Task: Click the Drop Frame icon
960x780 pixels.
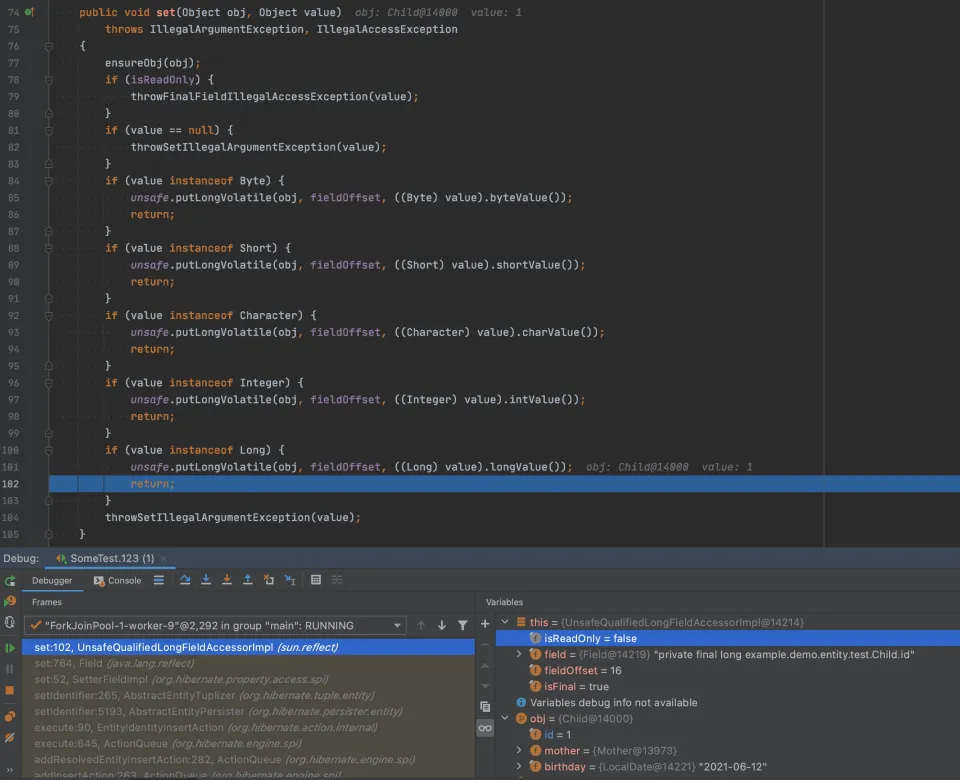Action: click(x=269, y=580)
